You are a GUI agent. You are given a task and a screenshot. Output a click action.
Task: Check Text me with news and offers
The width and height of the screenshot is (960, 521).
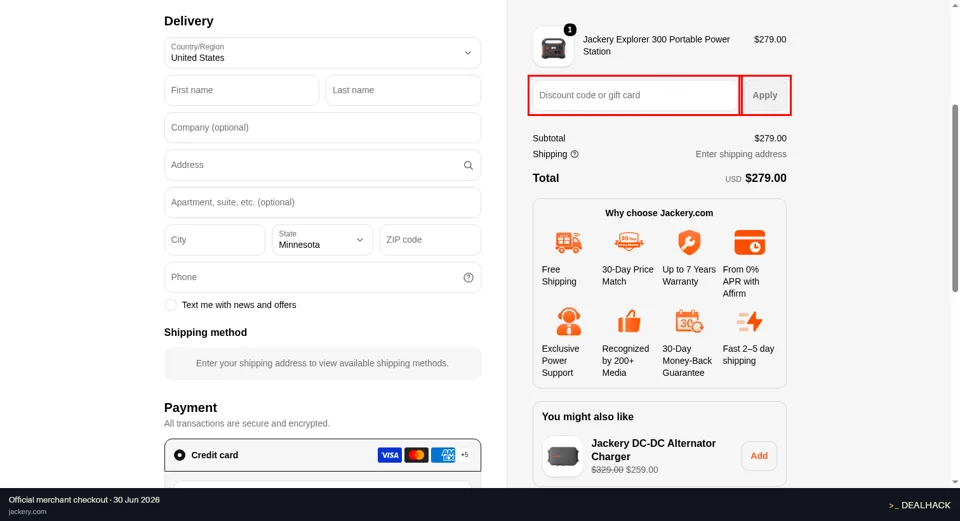point(171,305)
